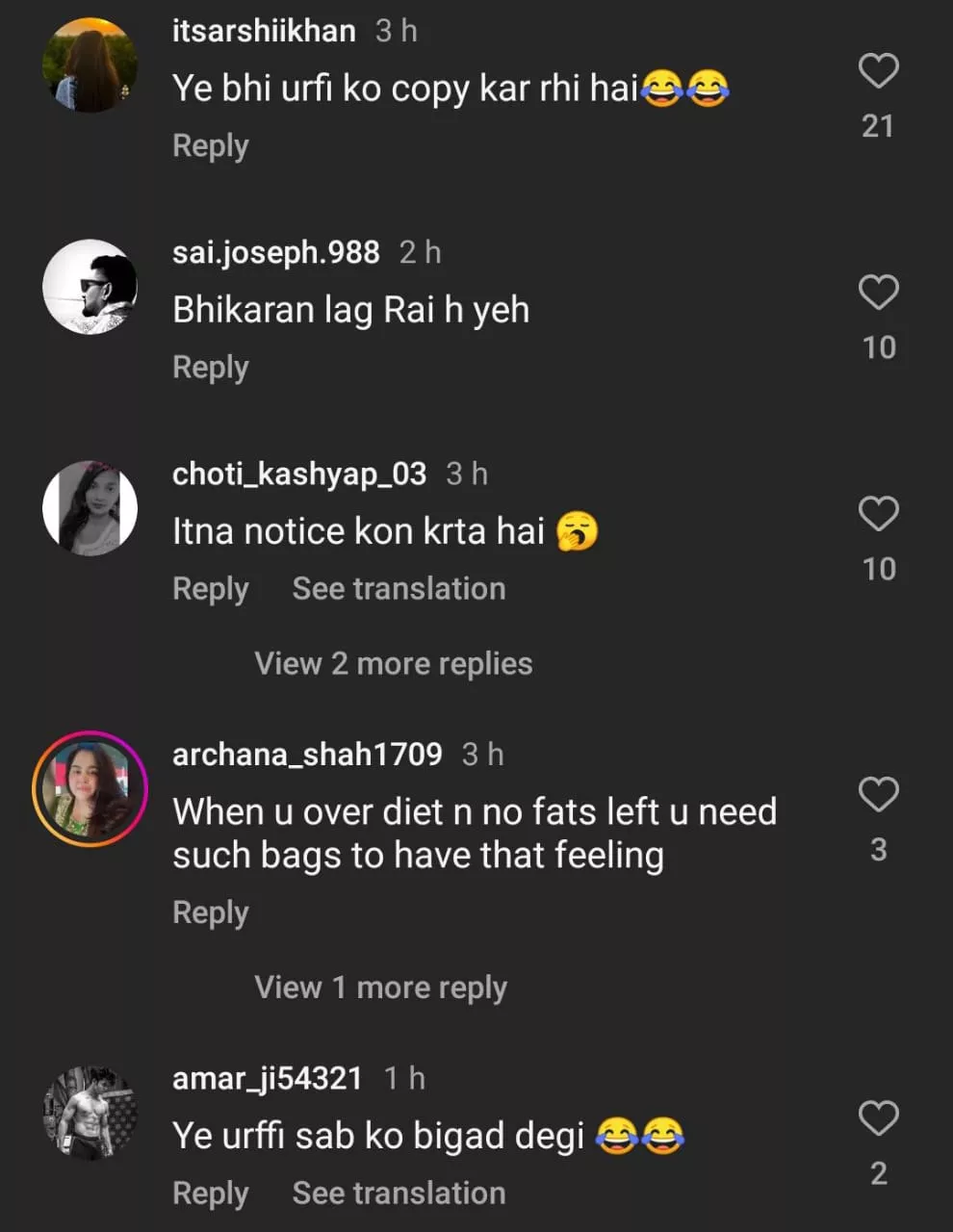
Task: See translation of choti_kashyap_03's comment
Action: [x=399, y=589]
